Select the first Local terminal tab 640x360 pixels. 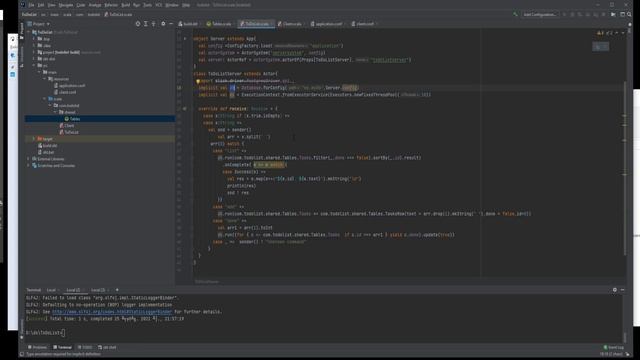[51, 290]
